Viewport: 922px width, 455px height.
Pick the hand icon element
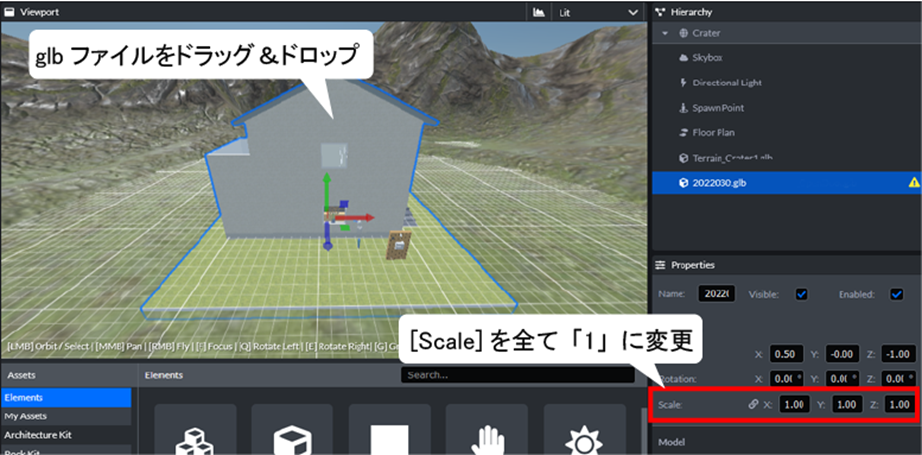487,438
